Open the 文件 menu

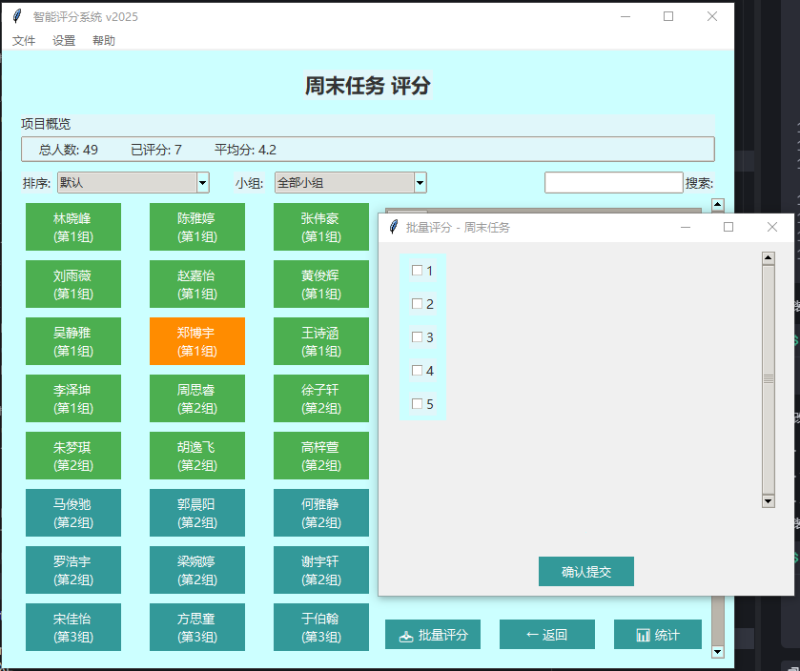(x=23, y=40)
